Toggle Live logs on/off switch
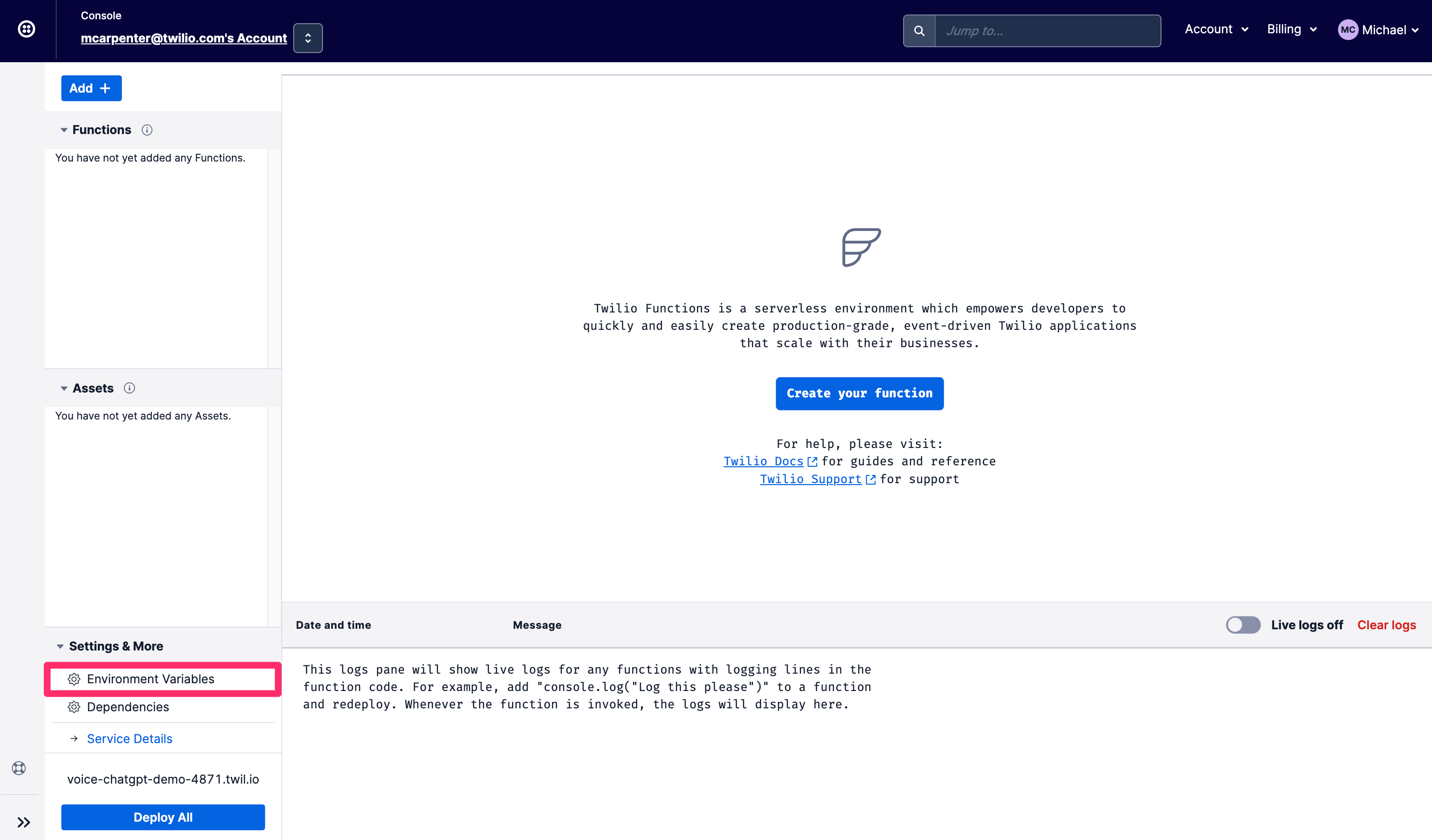 click(x=1243, y=625)
